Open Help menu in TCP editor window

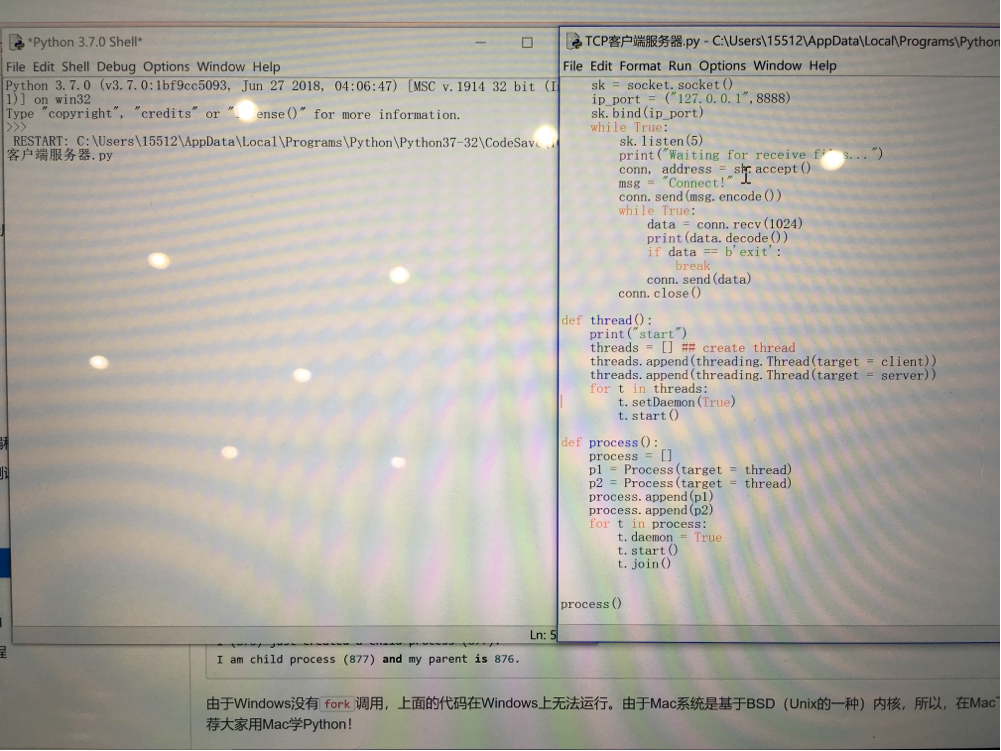[x=823, y=66]
